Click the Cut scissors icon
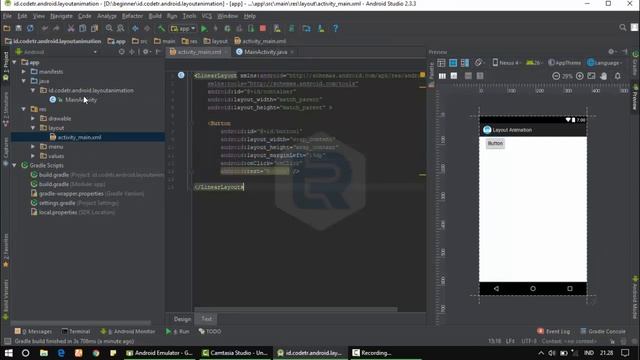 71,28
